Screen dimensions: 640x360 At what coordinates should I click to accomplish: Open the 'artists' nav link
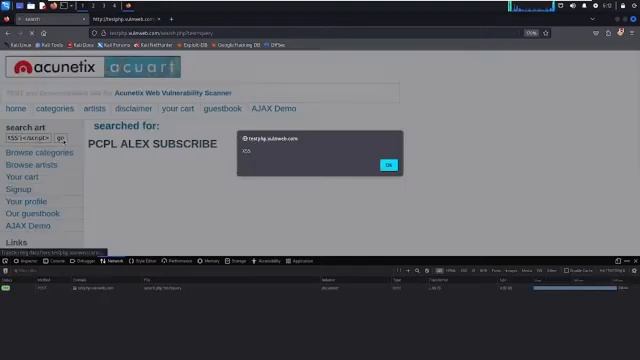point(94,109)
